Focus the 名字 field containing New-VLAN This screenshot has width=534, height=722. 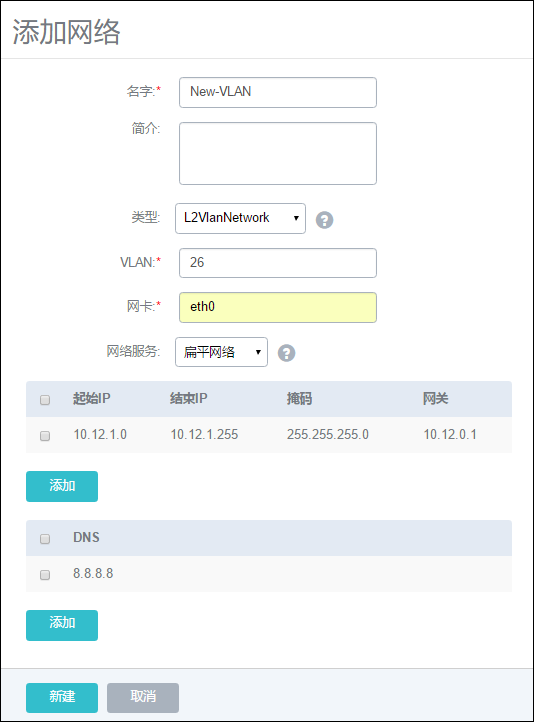pos(278,93)
